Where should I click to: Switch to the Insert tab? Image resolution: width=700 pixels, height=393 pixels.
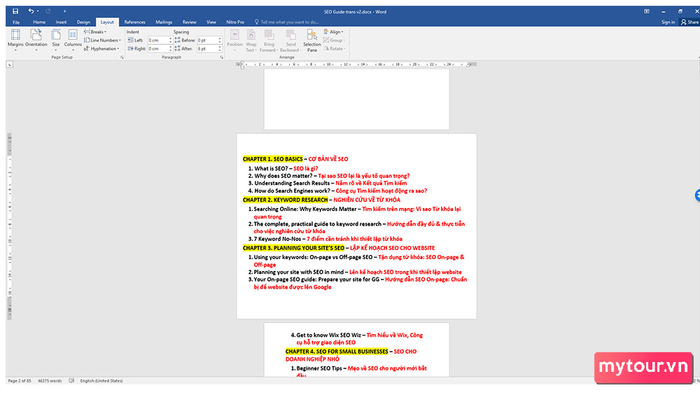pos(61,22)
